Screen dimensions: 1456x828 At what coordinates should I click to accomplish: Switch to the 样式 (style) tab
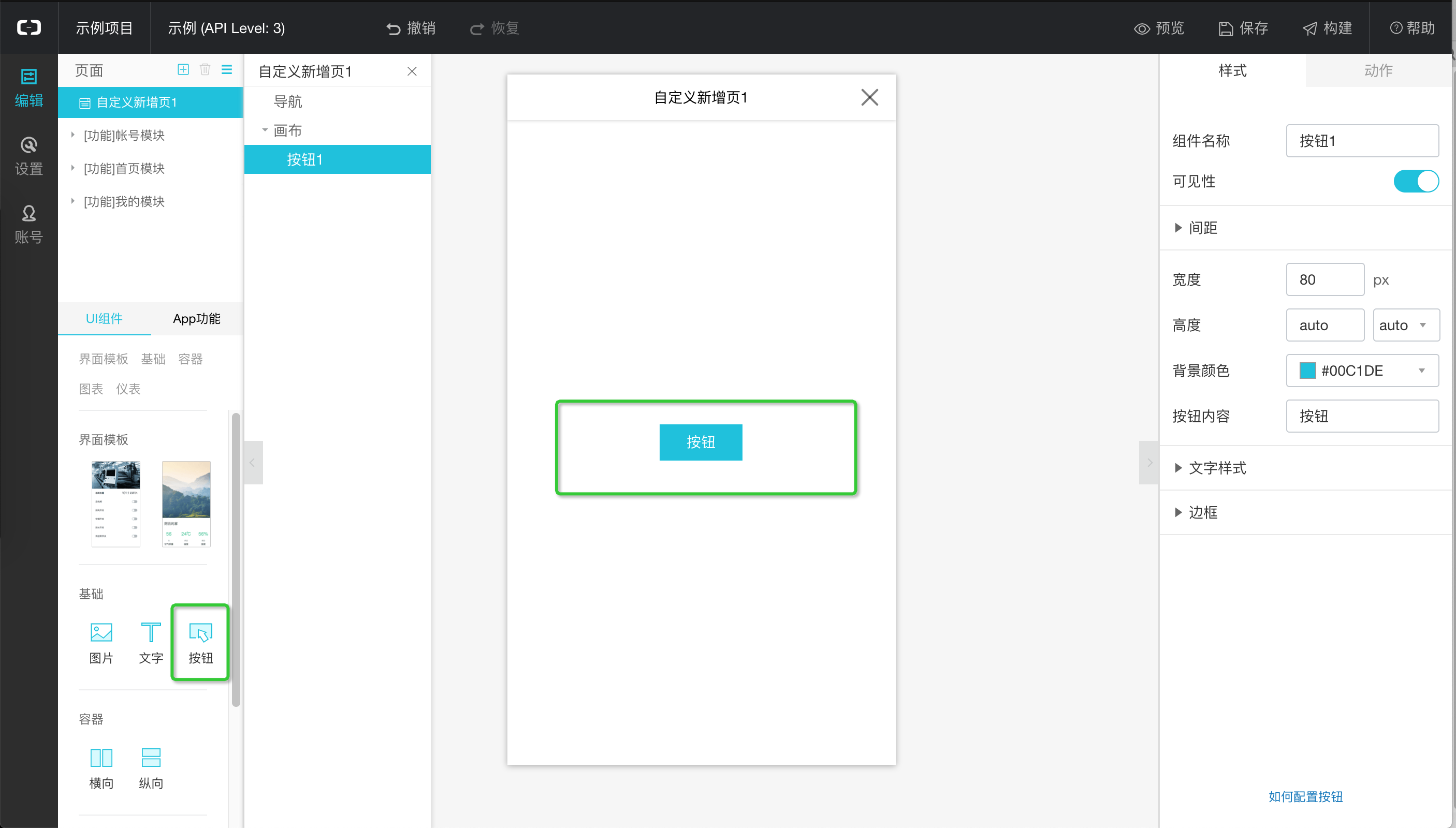click(x=1232, y=70)
